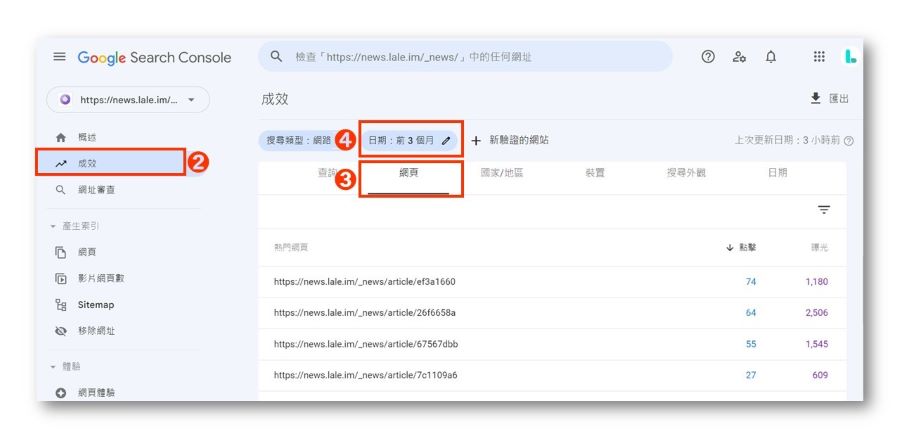The height and width of the screenshot is (432, 900).
Task: Focus the URL inspection search field
Action: [x=465, y=57]
